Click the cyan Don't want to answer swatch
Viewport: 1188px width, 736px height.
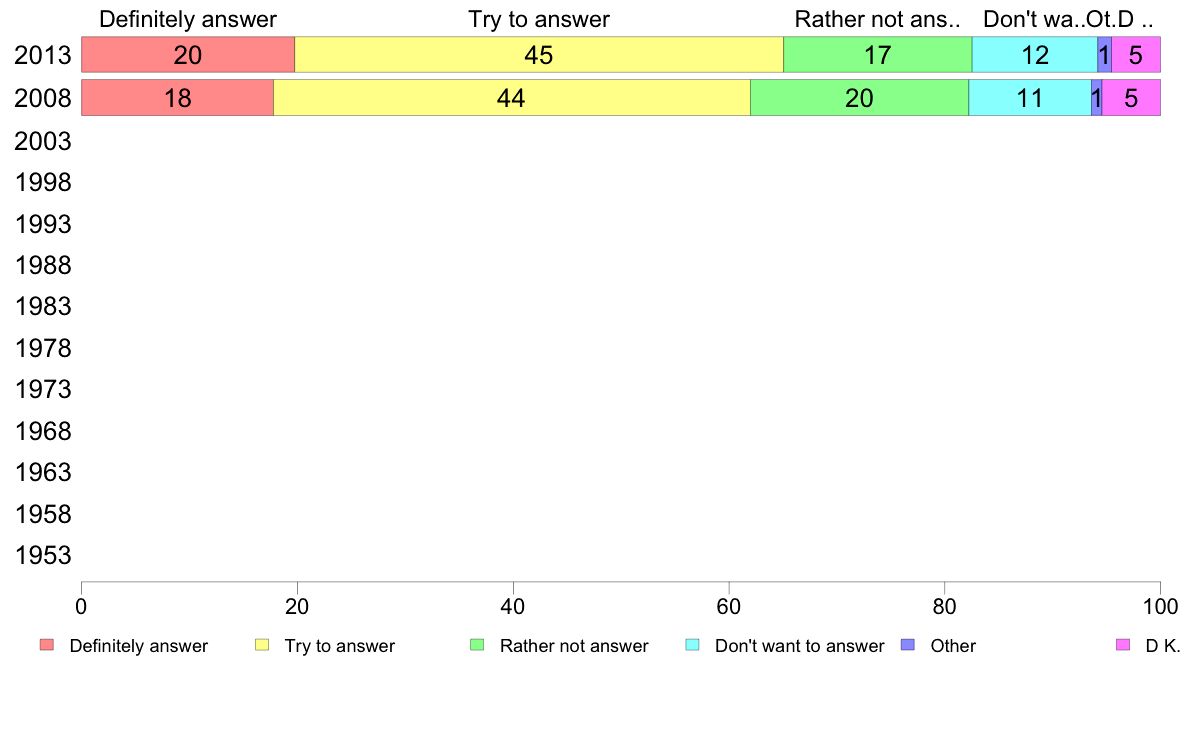pos(692,645)
